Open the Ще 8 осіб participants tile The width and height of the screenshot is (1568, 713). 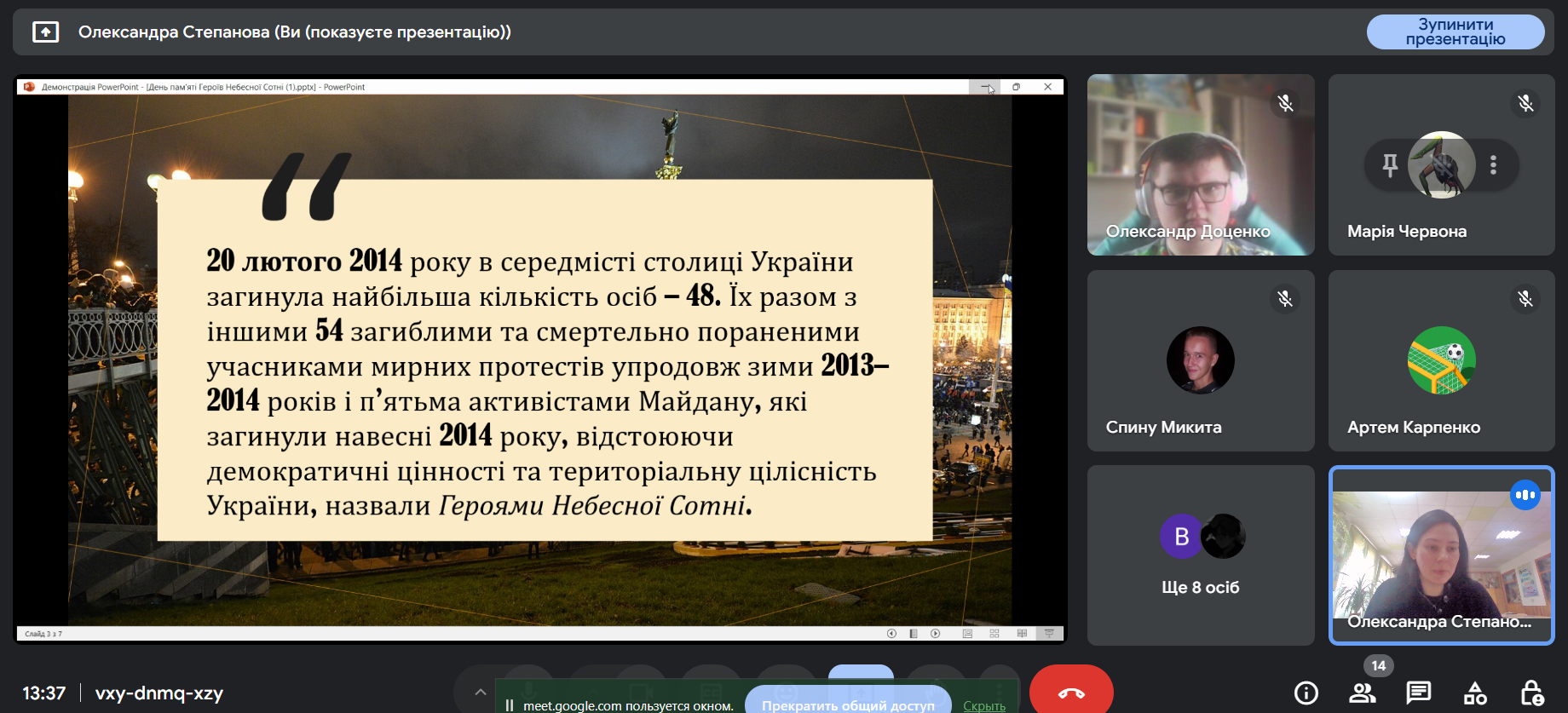point(1200,555)
